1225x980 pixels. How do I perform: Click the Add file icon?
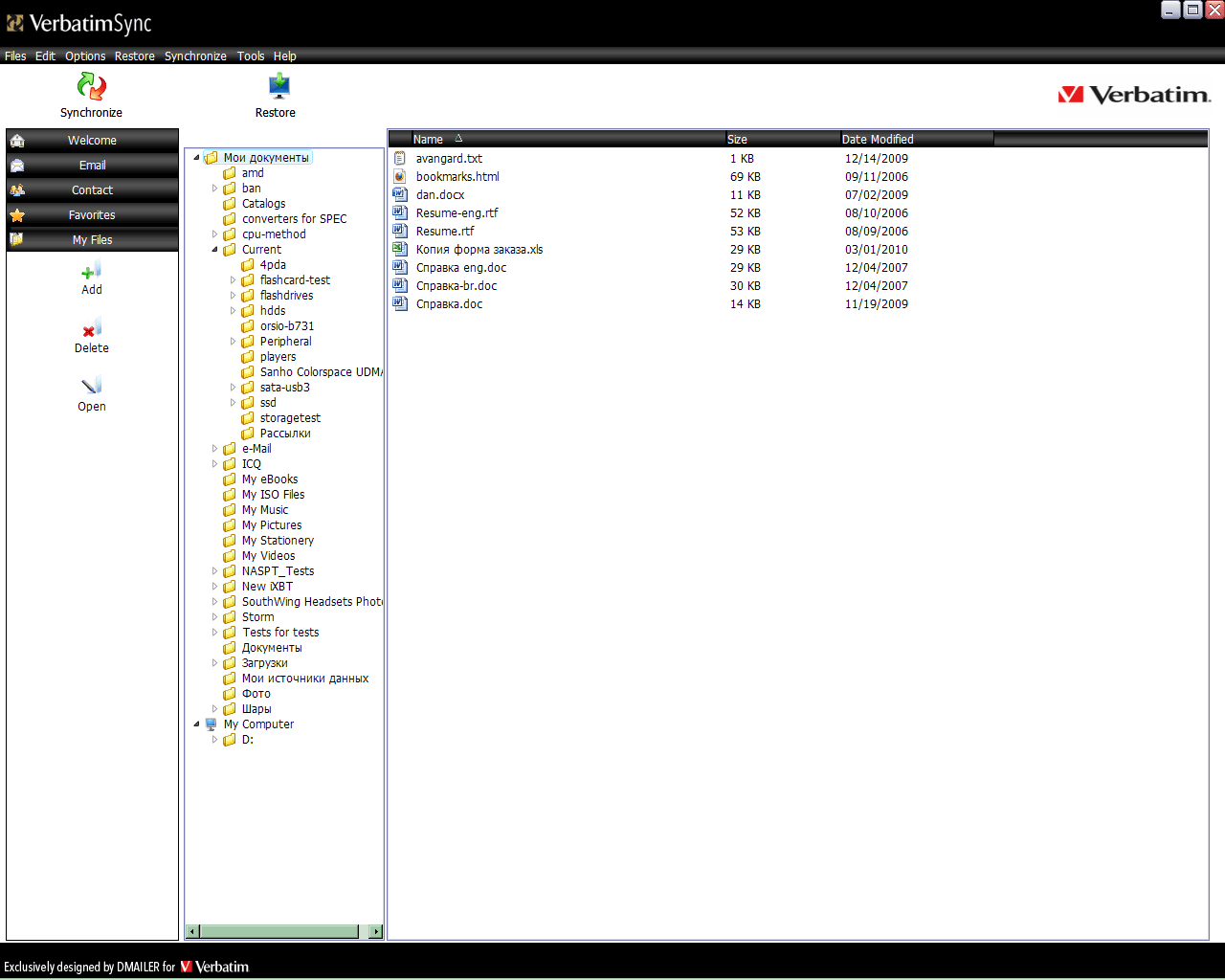(x=91, y=271)
